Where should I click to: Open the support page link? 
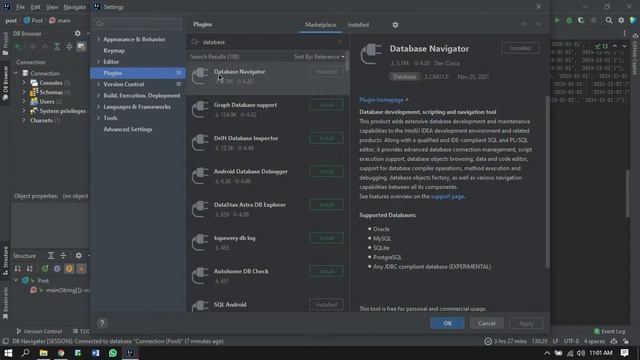tap(447, 196)
